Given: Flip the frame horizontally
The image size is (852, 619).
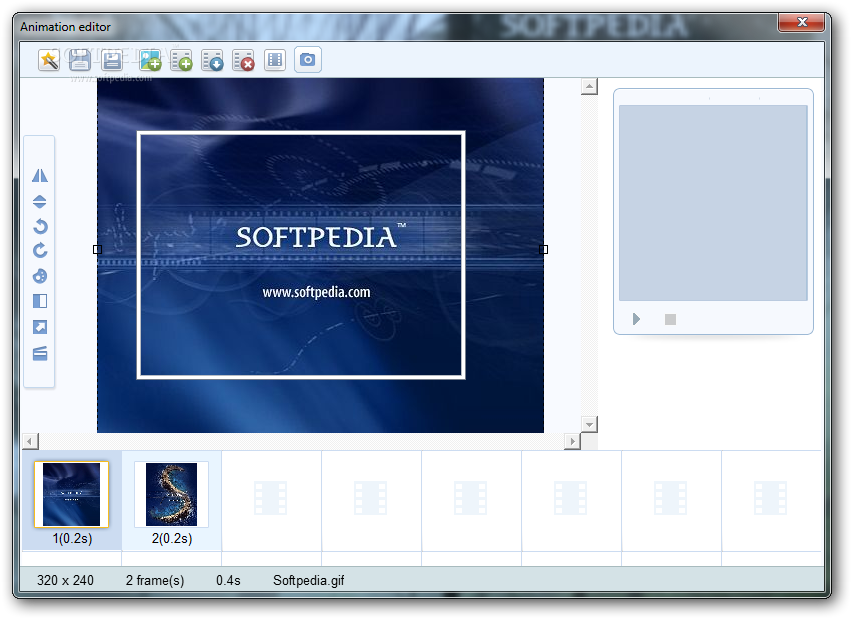Looking at the screenshot, I should tap(40, 176).
